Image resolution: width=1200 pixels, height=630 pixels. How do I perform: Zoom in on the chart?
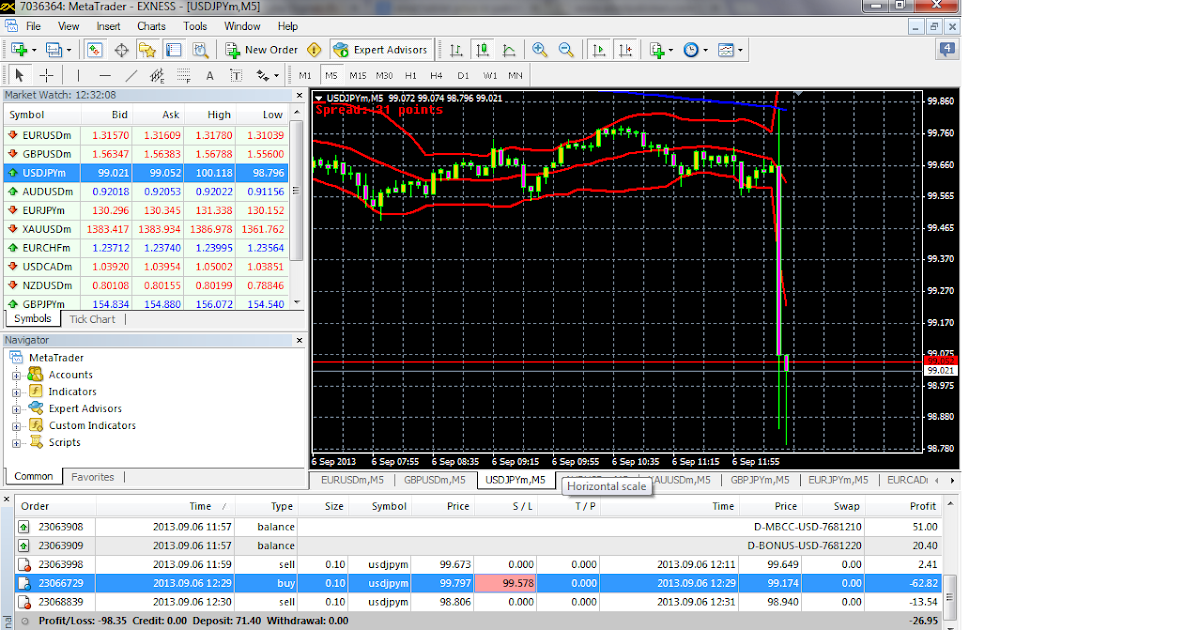[x=540, y=49]
